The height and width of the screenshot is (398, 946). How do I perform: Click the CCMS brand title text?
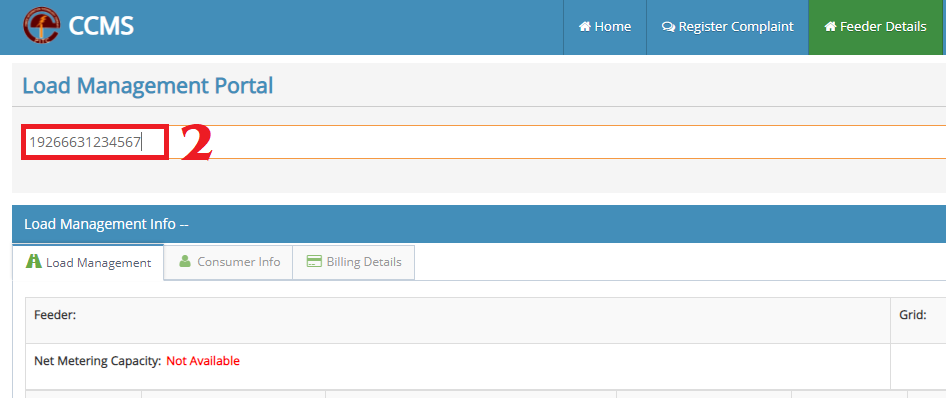click(101, 26)
